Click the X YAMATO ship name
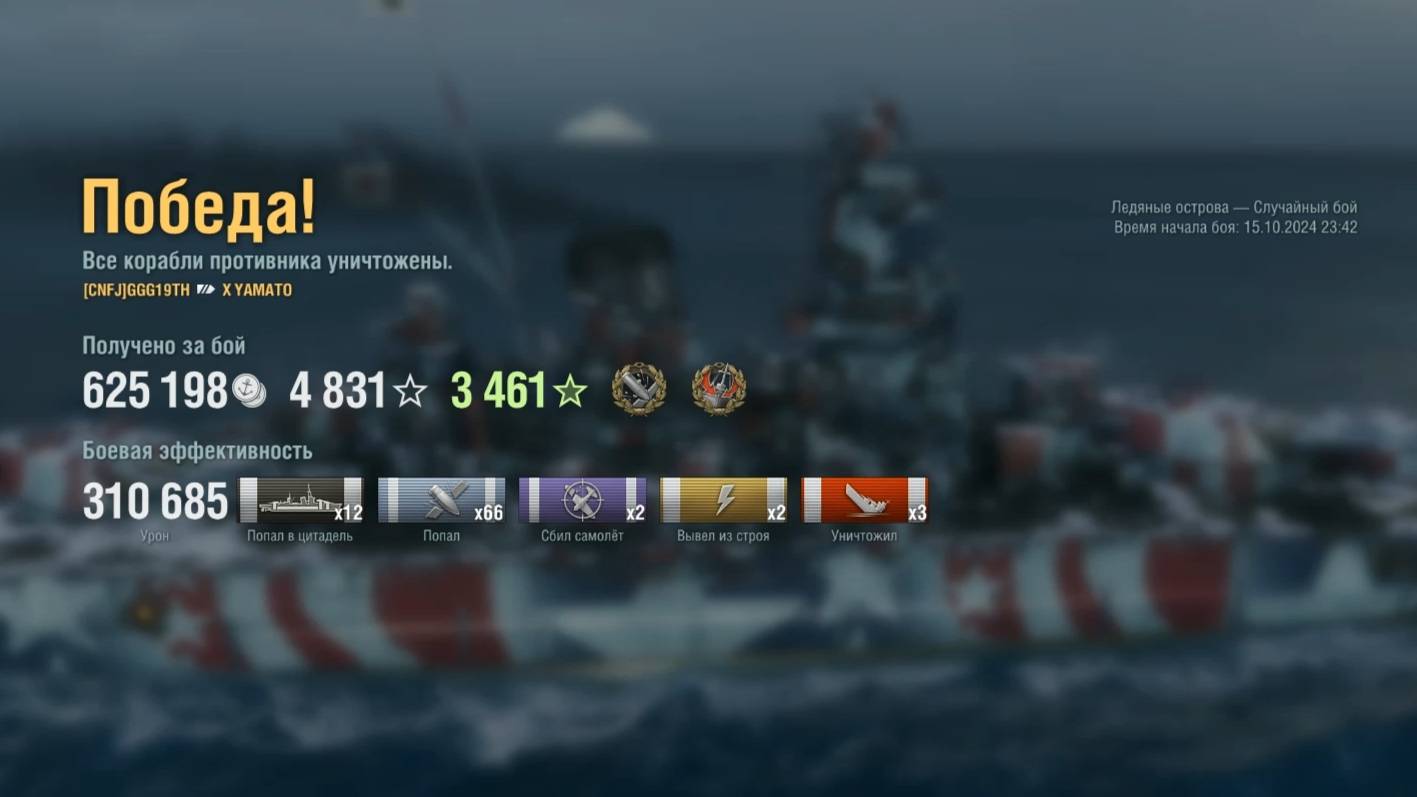1417x797 pixels. click(257, 290)
